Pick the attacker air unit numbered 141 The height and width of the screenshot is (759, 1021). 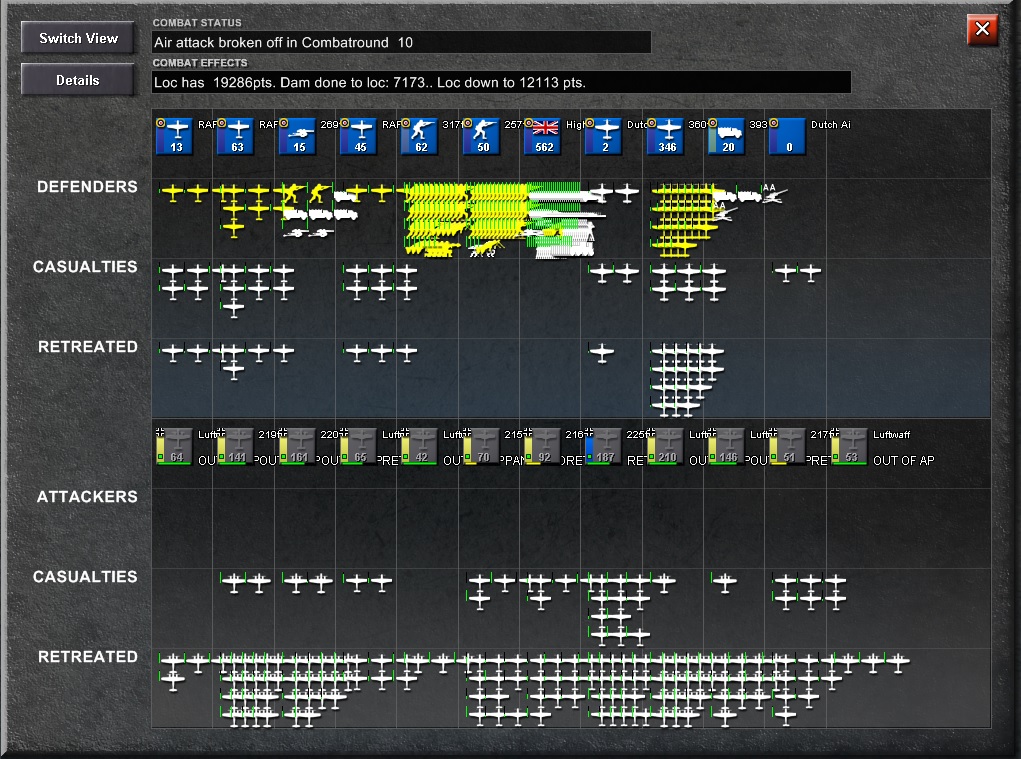tap(236, 447)
